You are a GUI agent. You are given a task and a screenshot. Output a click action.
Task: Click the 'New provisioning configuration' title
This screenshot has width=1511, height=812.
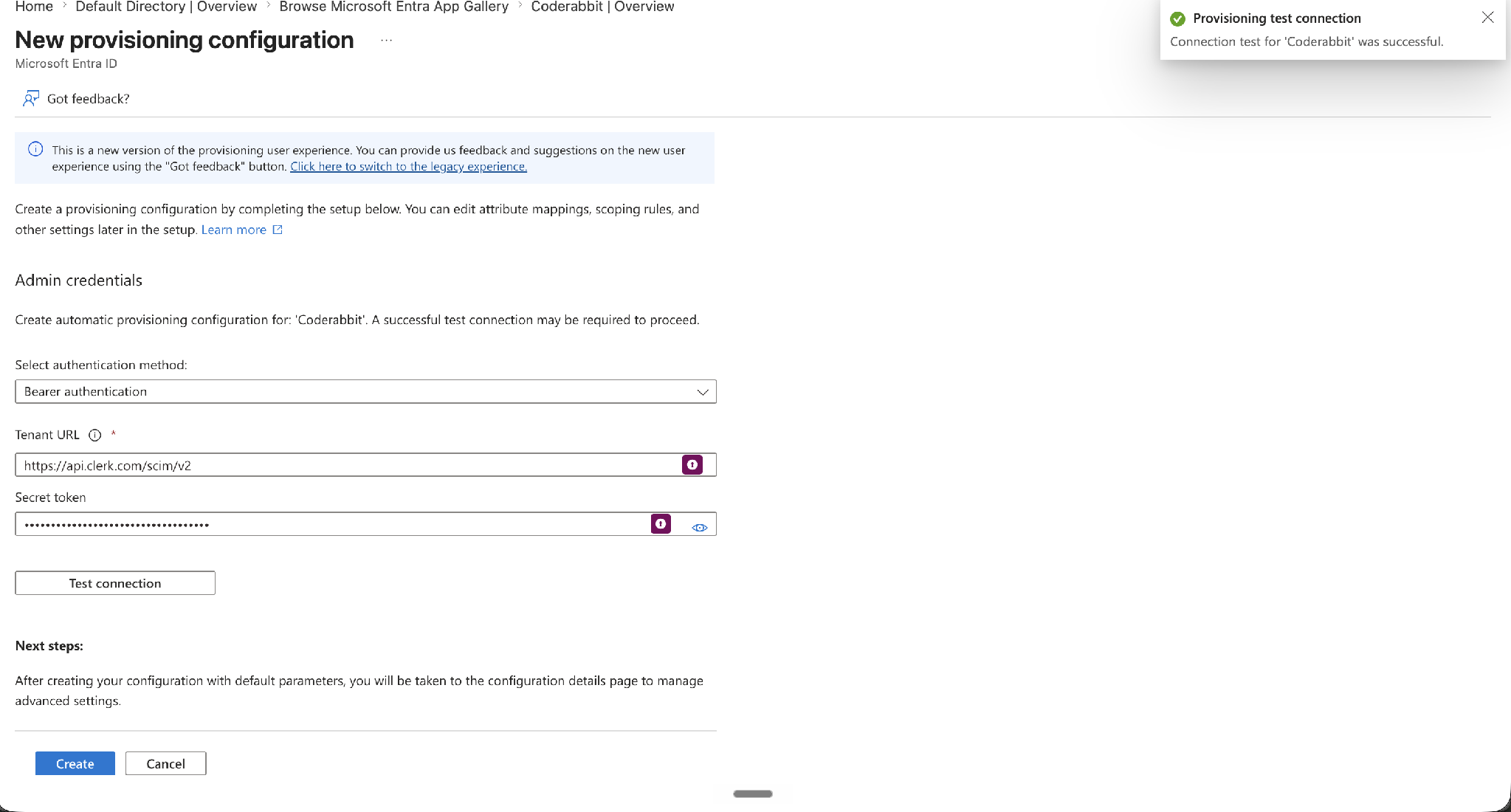tap(184, 40)
